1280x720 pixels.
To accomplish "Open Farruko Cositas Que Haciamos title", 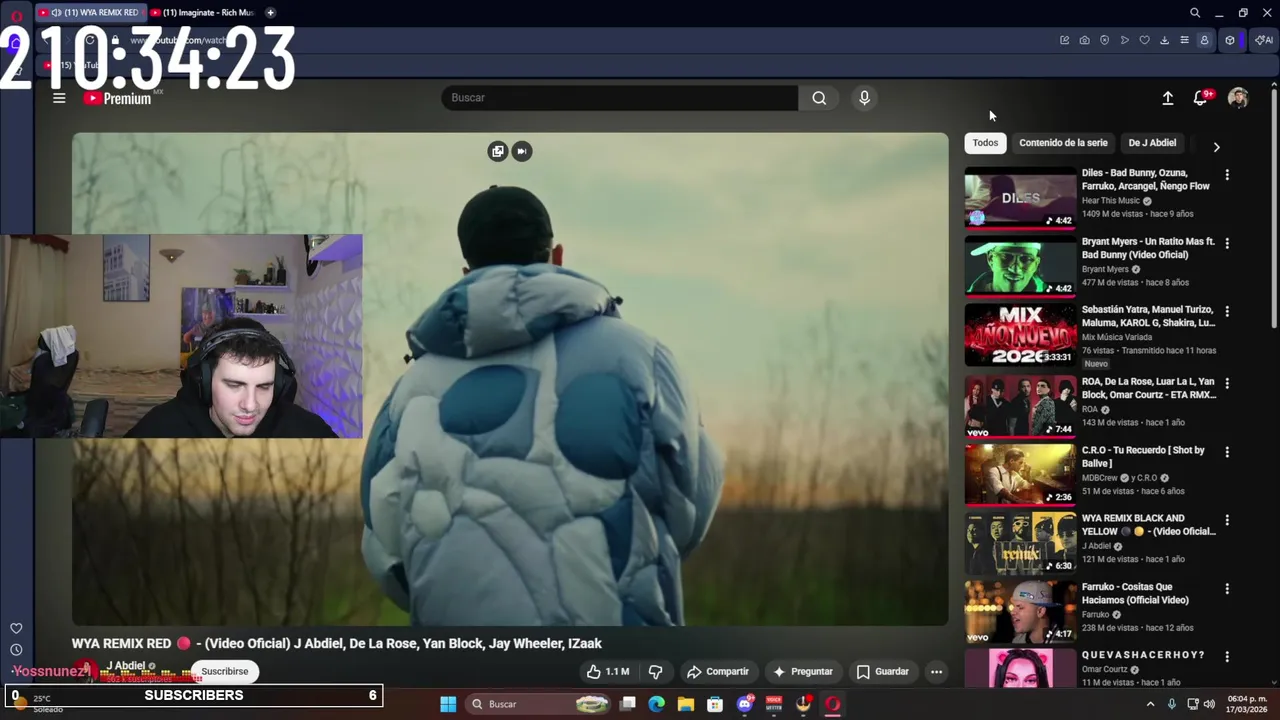I will click(x=1135, y=594).
